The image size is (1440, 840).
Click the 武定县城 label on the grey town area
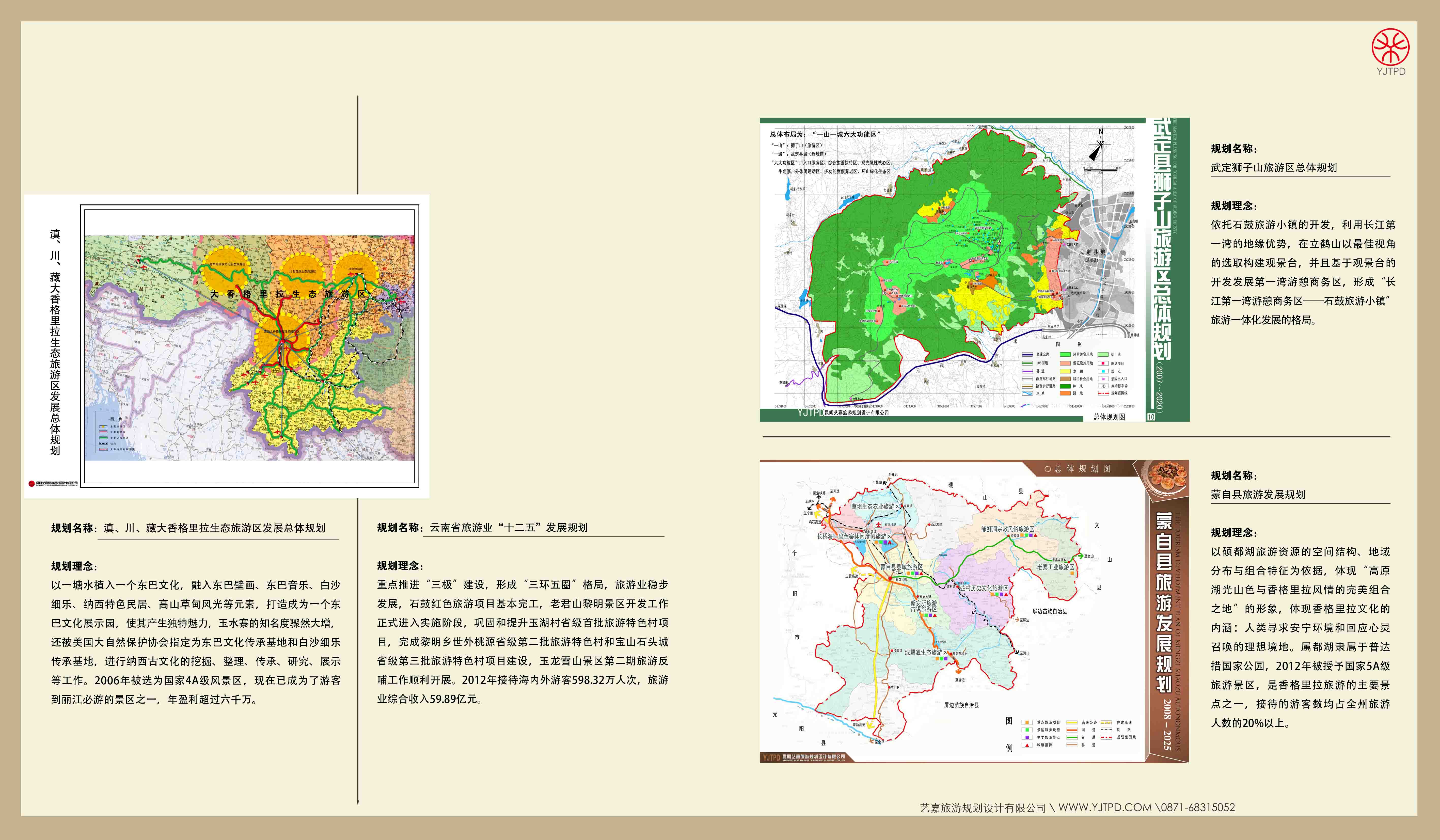pyautogui.click(x=1092, y=252)
